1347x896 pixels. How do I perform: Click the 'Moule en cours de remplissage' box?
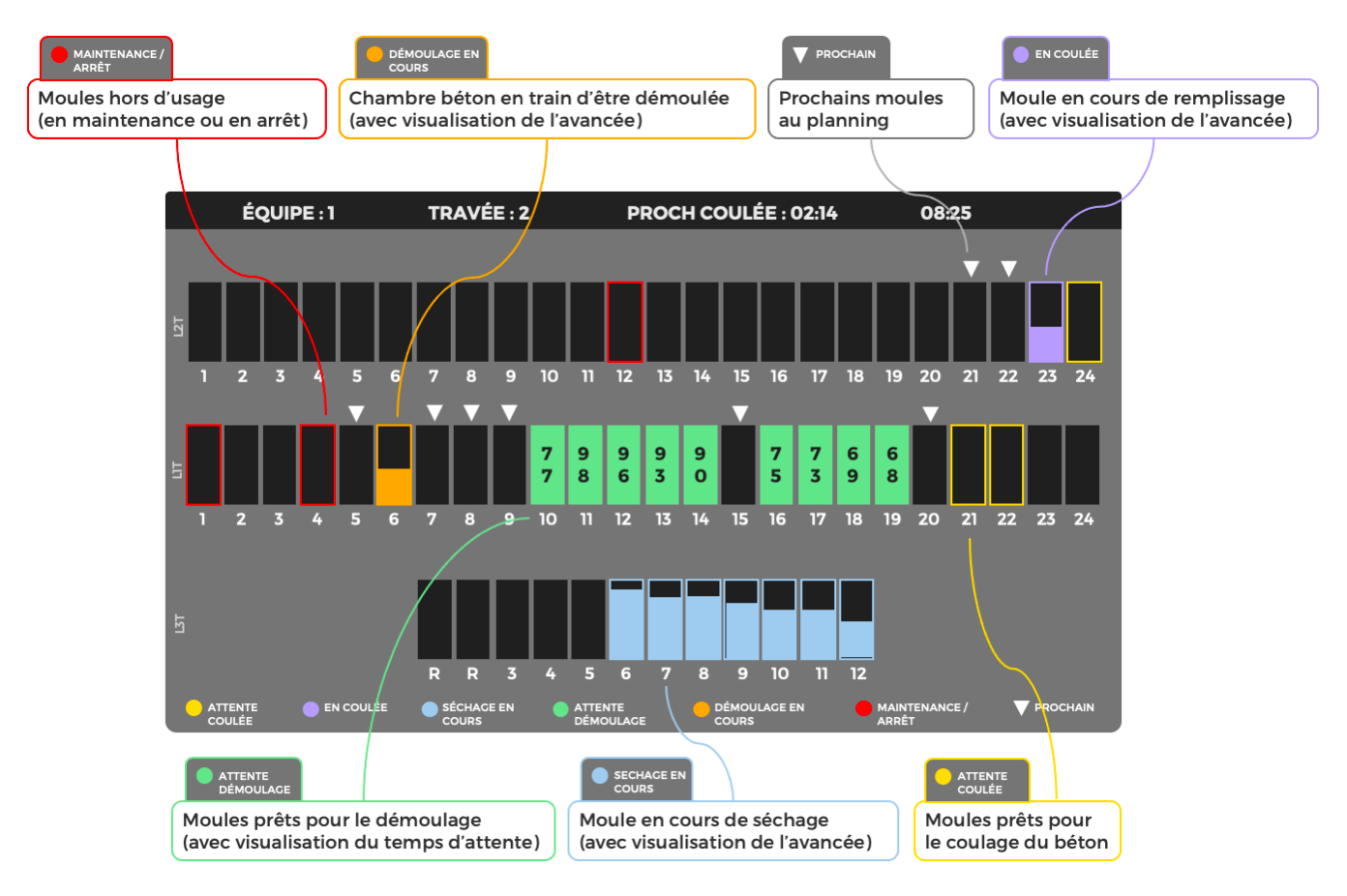(x=1153, y=109)
